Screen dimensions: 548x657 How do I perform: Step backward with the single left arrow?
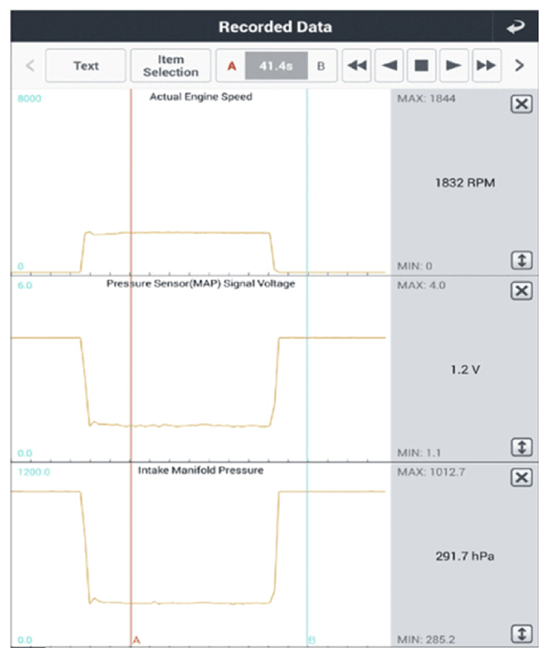389,65
